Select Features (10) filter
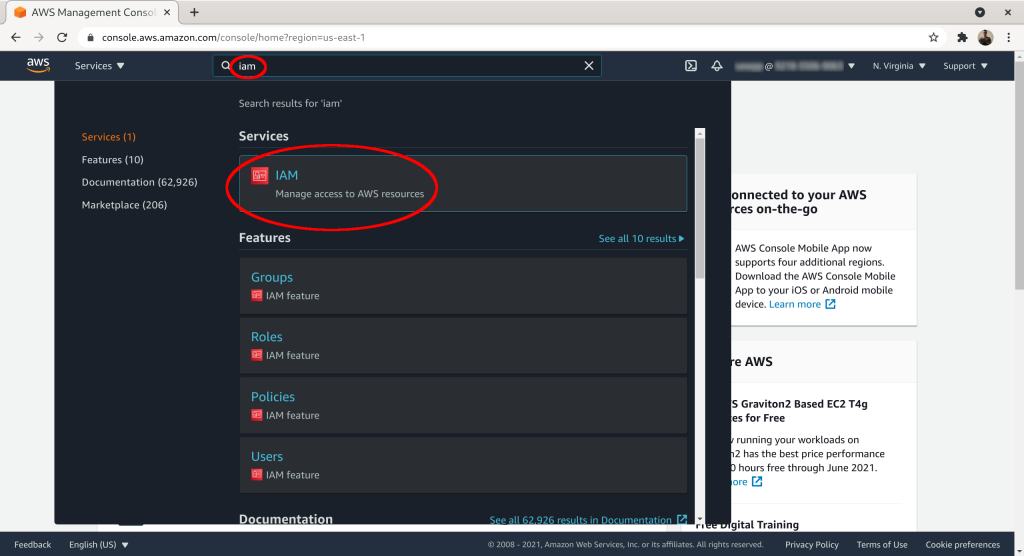The height and width of the screenshot is (556, 1024). pos(112,159)
